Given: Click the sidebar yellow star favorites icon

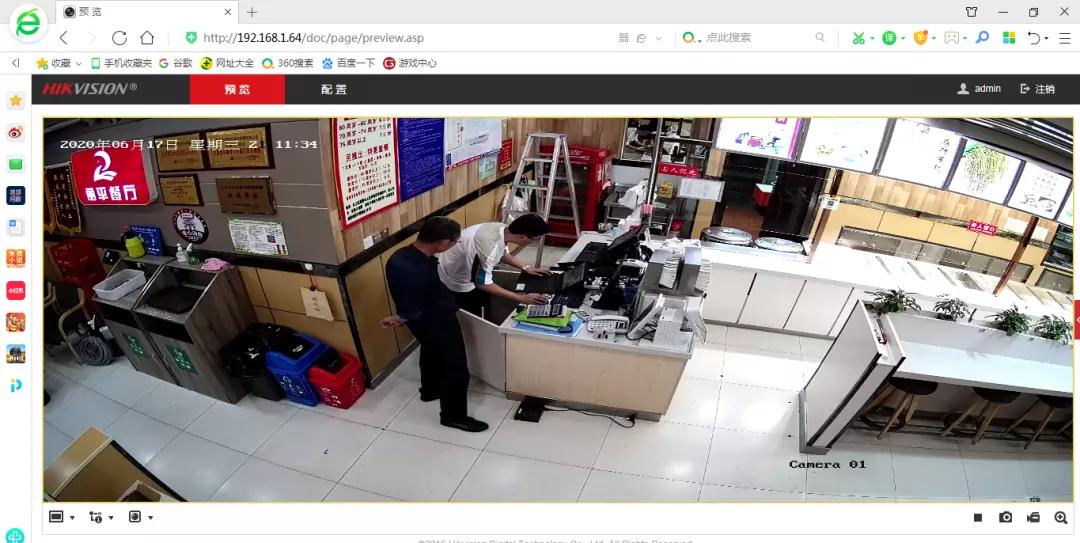Looking at the screenshot, I should pos(16,101).
